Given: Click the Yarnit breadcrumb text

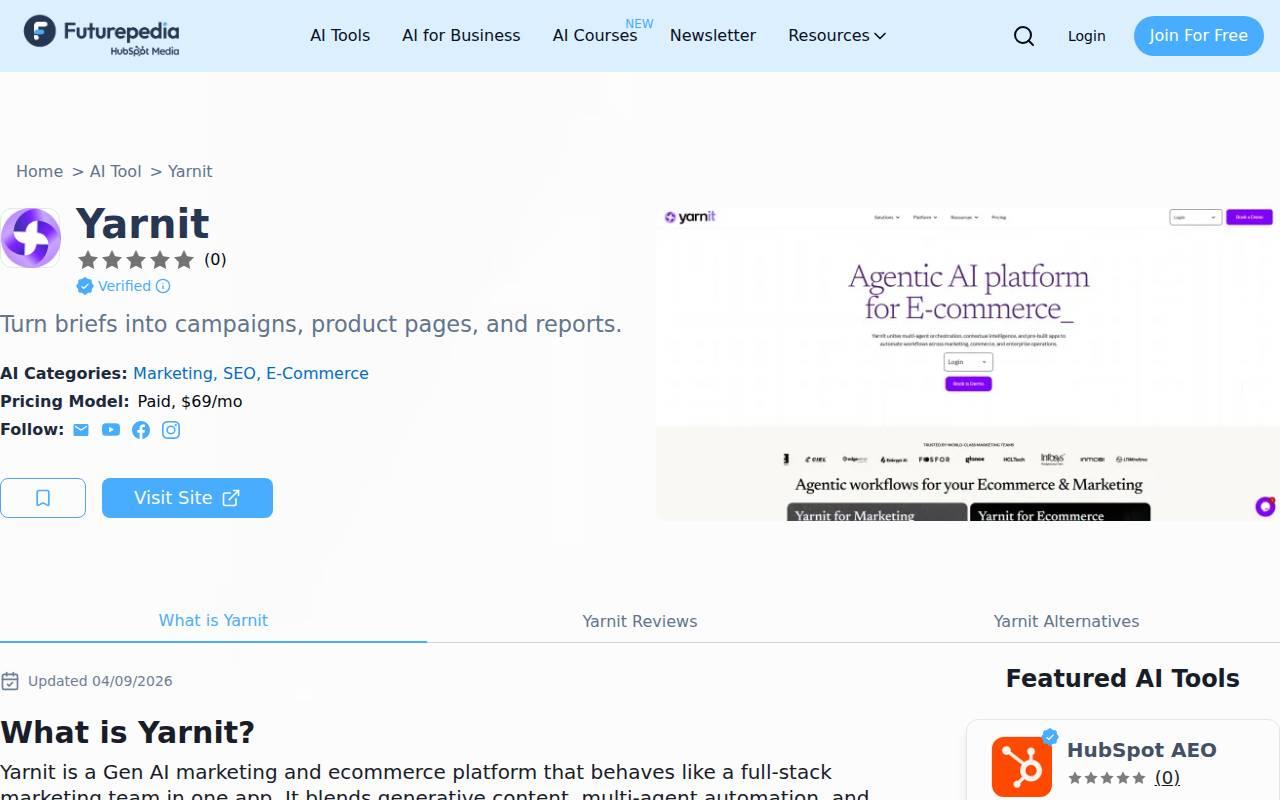Looking at the screenshot, I should [190, 171].
